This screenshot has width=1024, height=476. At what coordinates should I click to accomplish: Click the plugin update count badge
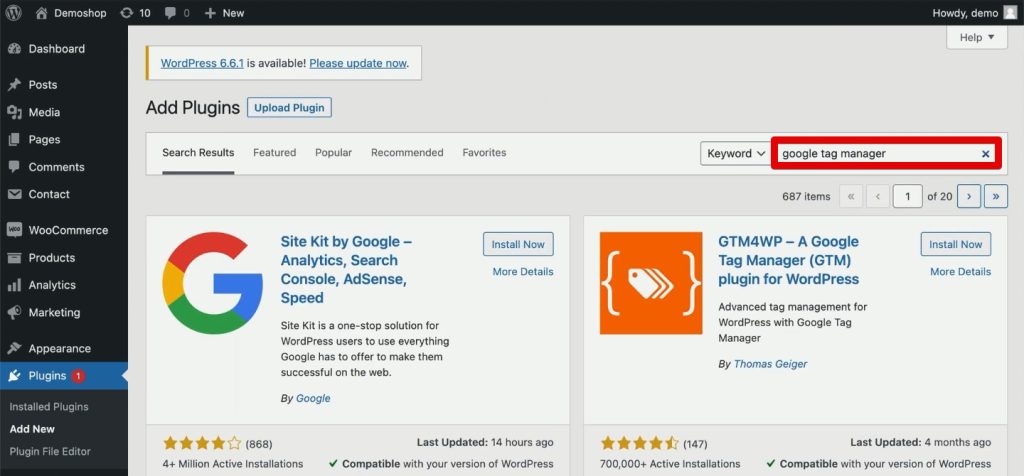click(x=78, y=376)
